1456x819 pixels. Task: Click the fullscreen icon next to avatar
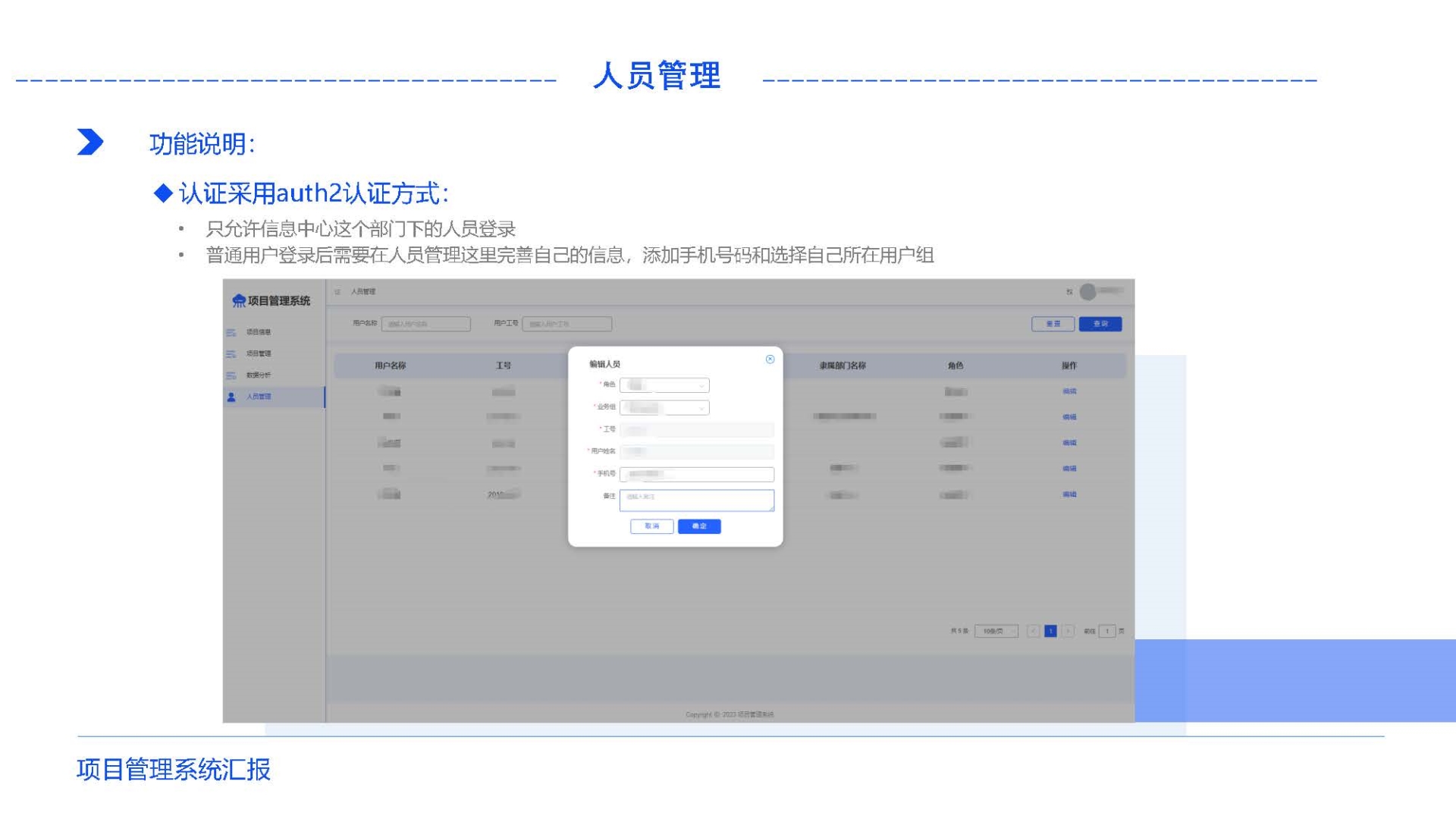point(1069,292)
